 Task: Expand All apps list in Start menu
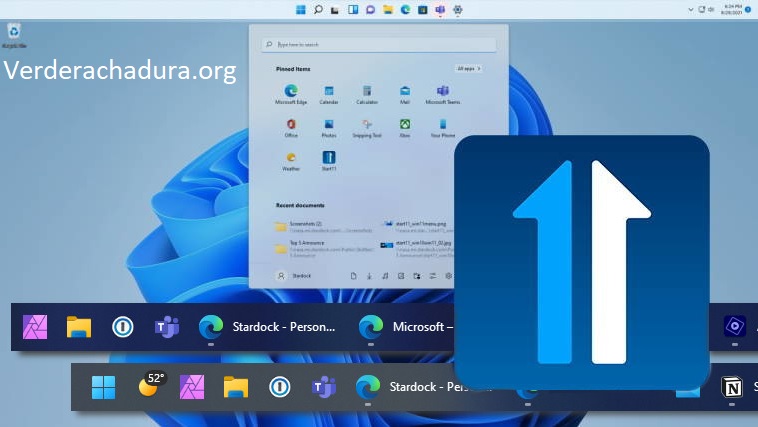pyautogui.click(x=468, y=69)
